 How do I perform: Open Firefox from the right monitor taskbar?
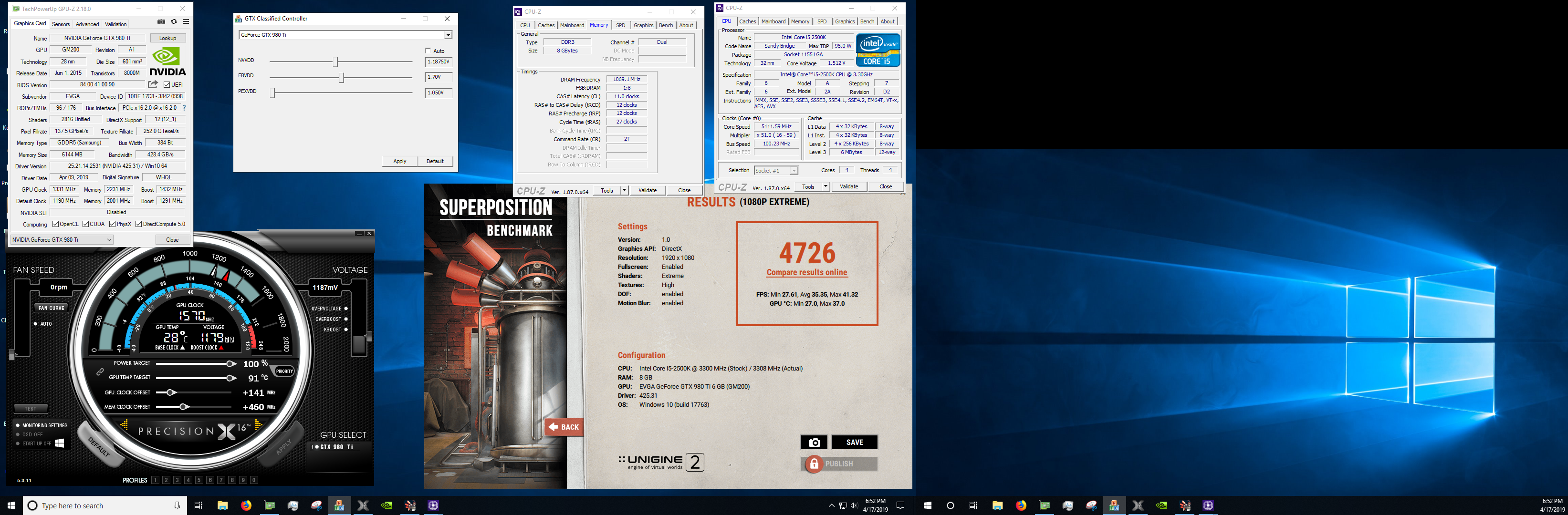1021,505
